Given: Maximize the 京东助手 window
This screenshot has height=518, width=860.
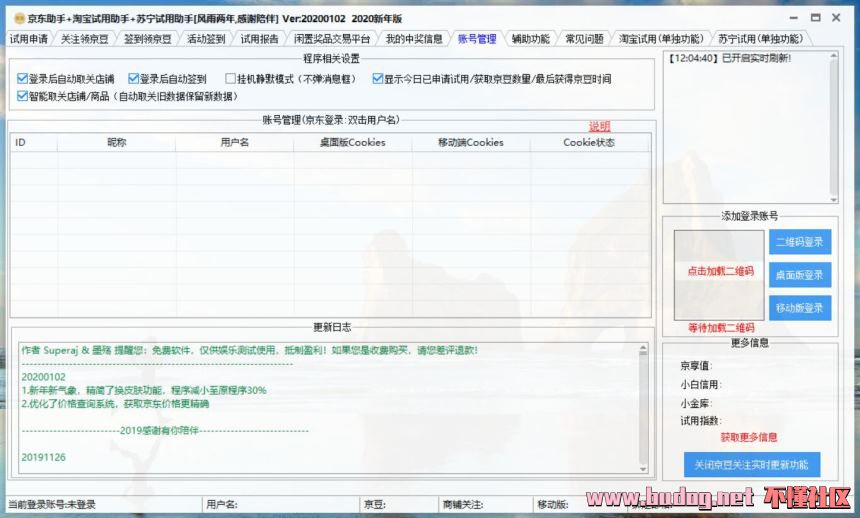Looking at the screenshot, I should click(x=816, y=18).
